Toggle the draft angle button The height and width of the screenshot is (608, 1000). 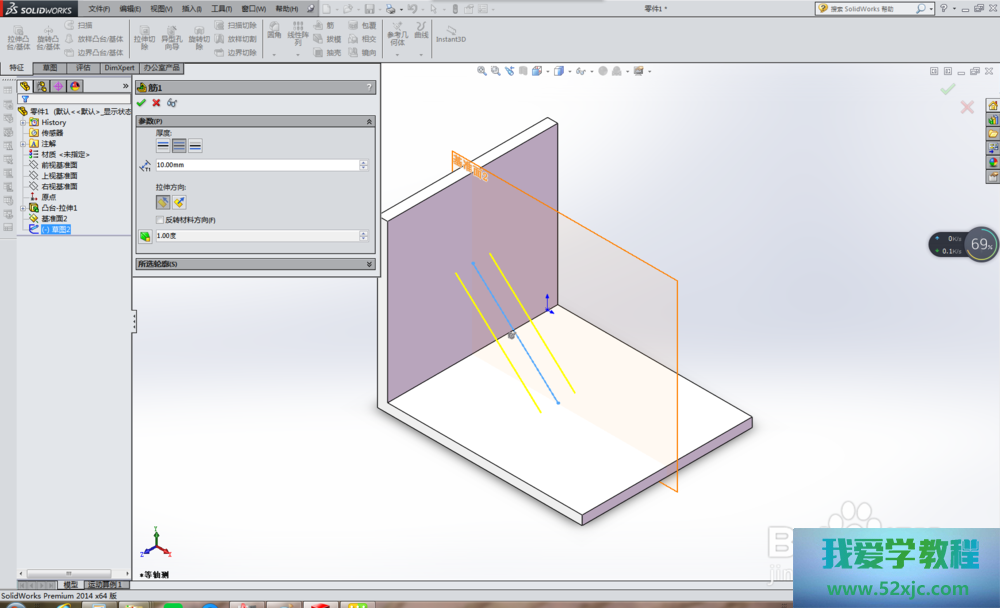coord(145,236)
